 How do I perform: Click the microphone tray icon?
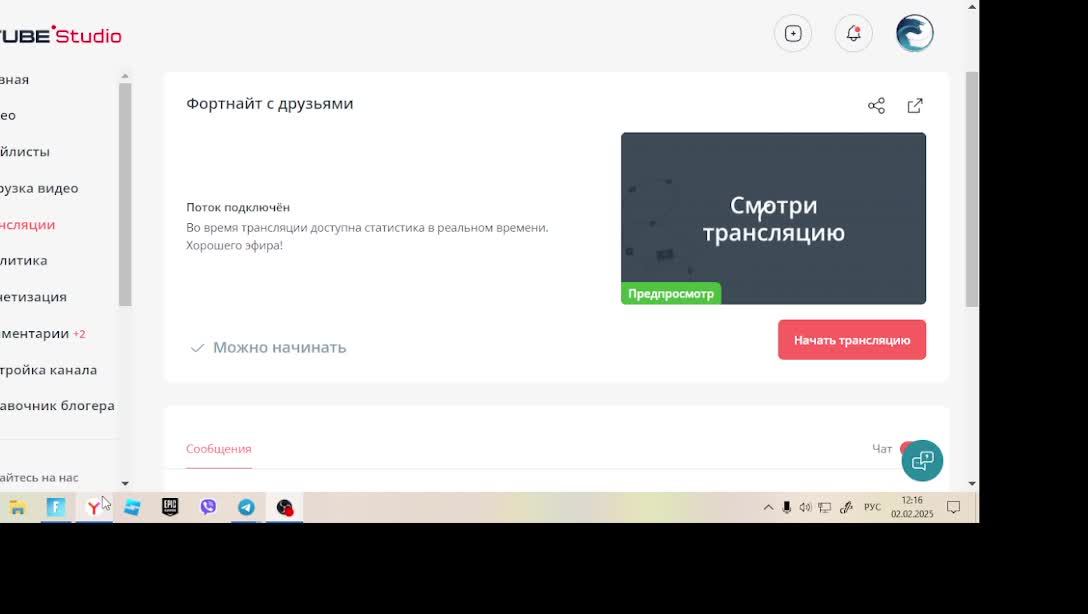[x=786, y=508]
